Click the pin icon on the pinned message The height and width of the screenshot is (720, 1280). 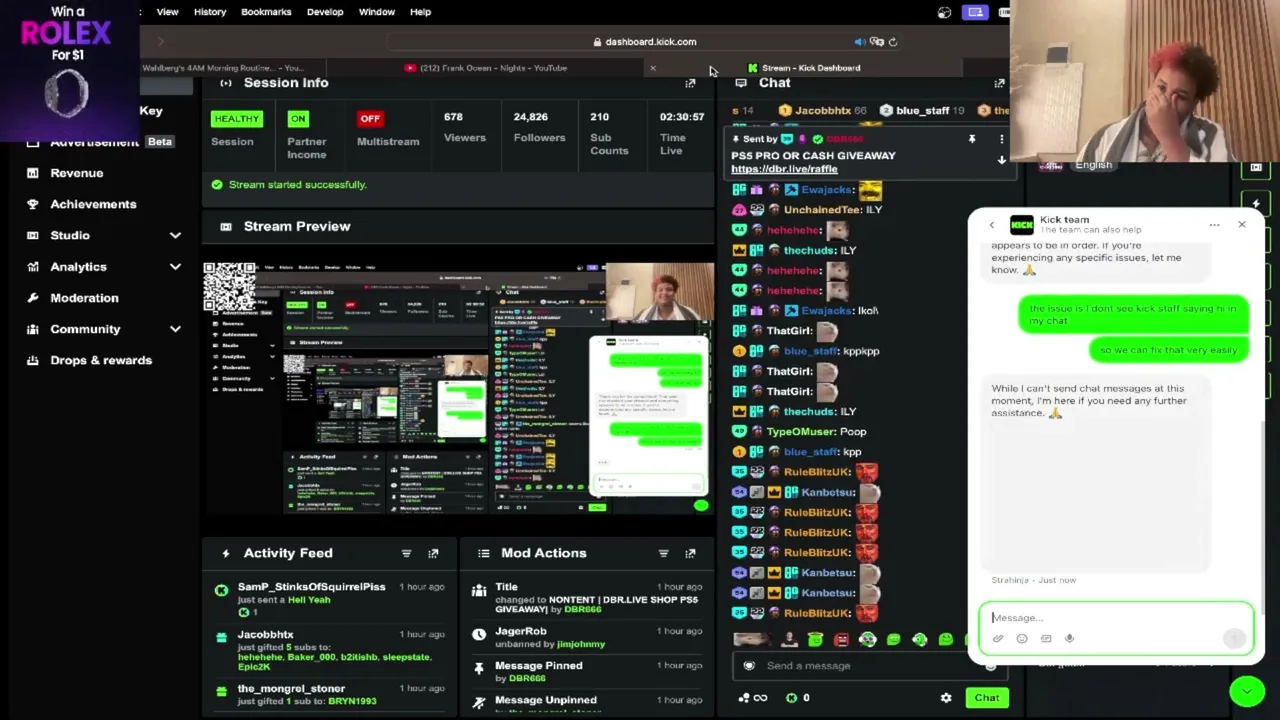pos(971,139)
